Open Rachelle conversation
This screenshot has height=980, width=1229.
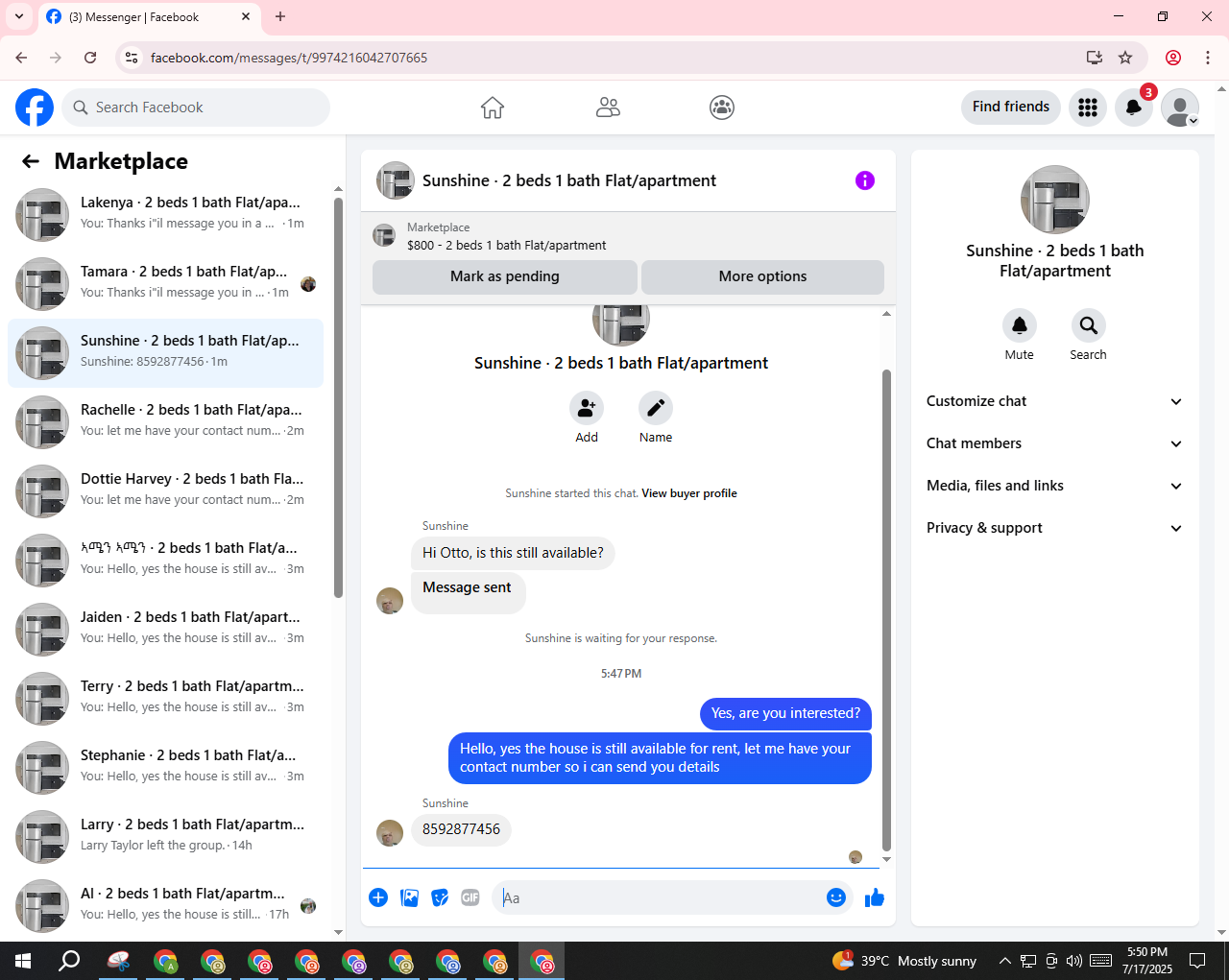click(165, 422)
